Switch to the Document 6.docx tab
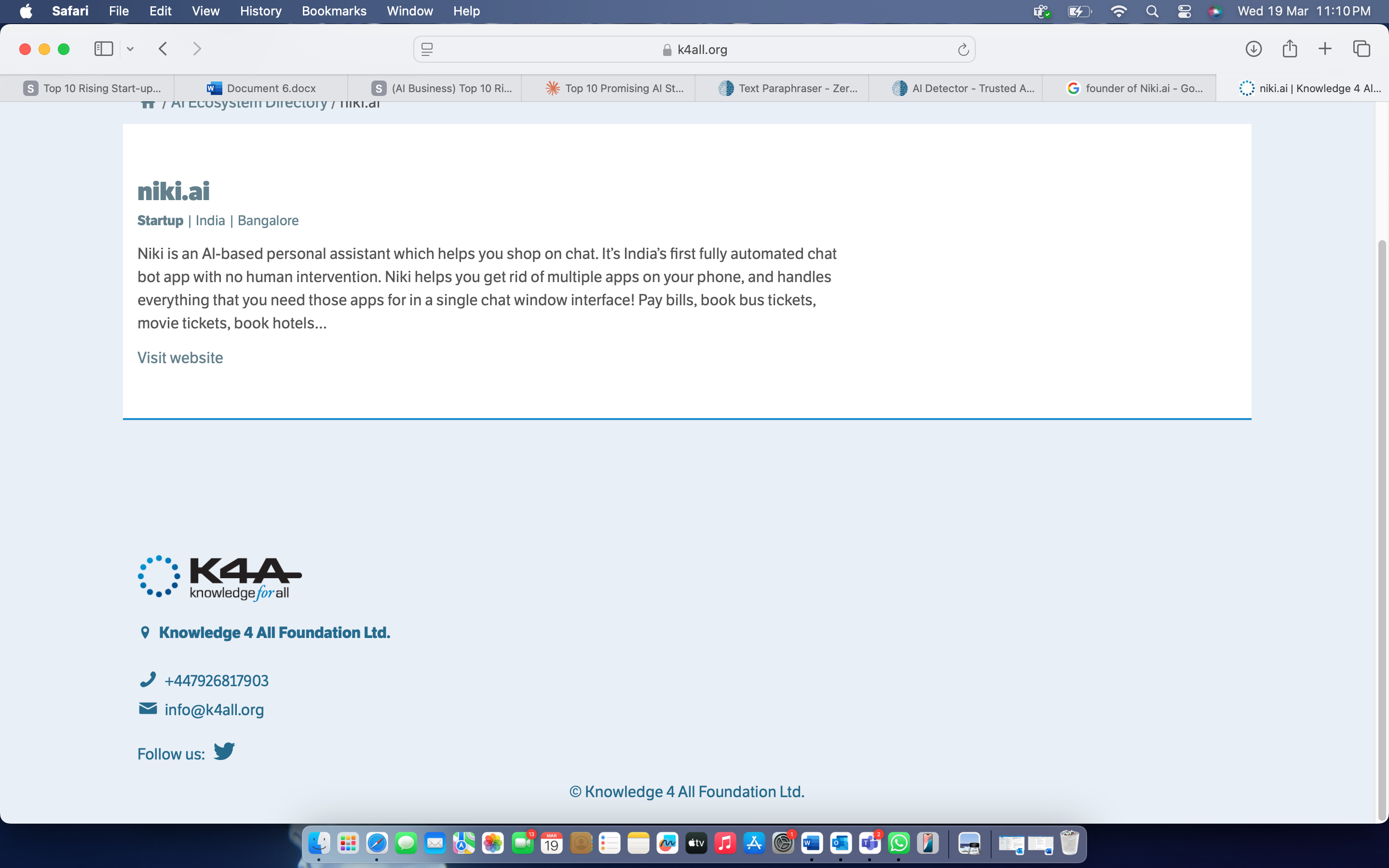 [x=261, y=88]
